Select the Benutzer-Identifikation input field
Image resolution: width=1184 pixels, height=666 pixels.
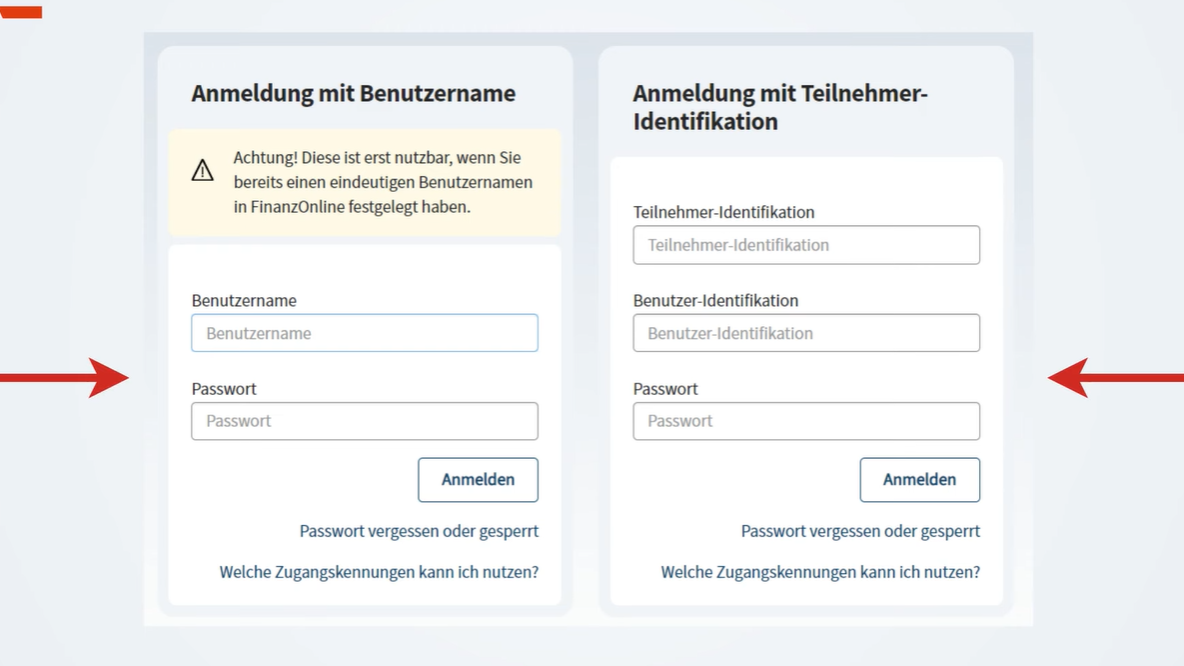click(x=806, y=333)
